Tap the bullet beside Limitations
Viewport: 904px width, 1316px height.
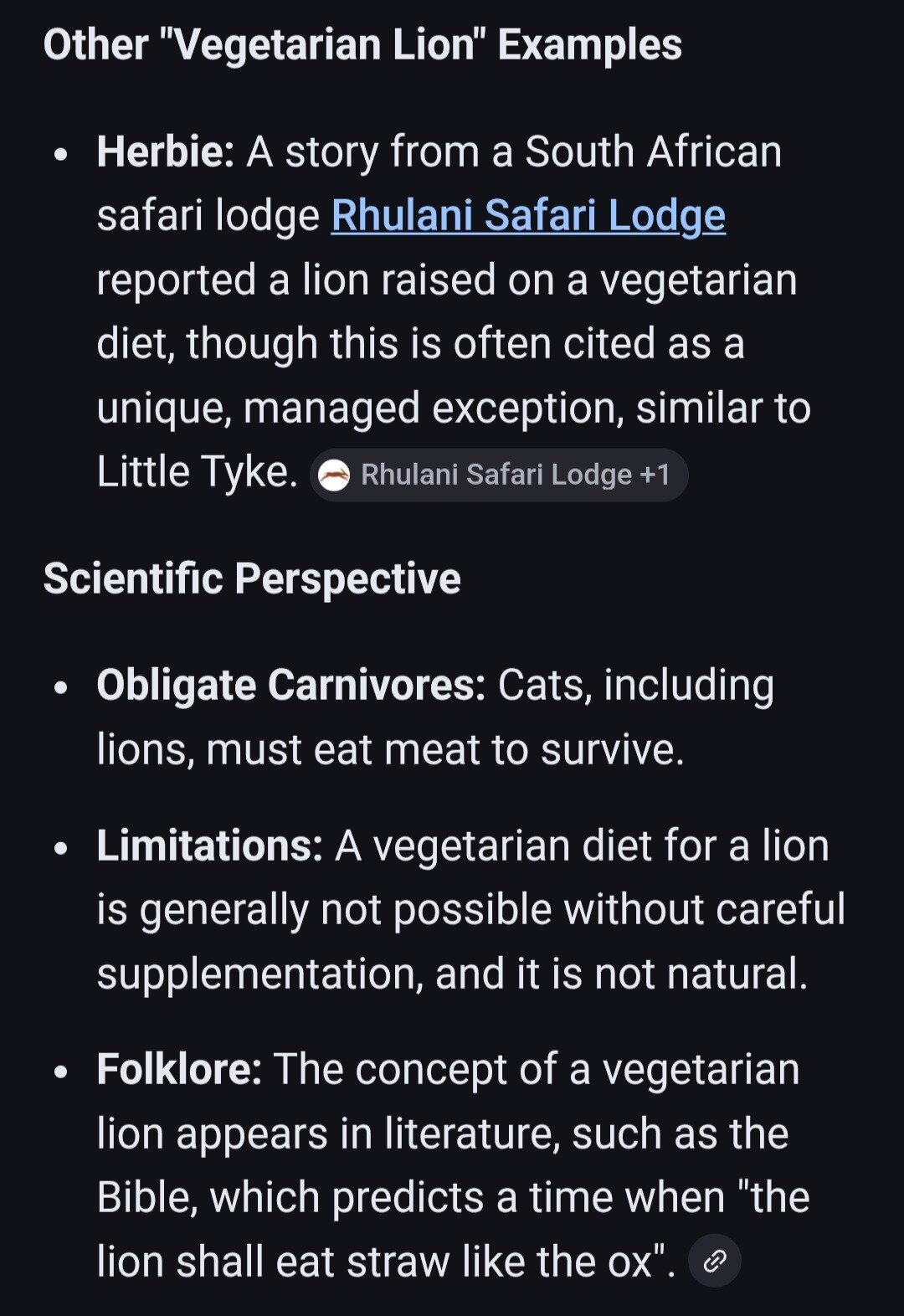tap(60, 848)
